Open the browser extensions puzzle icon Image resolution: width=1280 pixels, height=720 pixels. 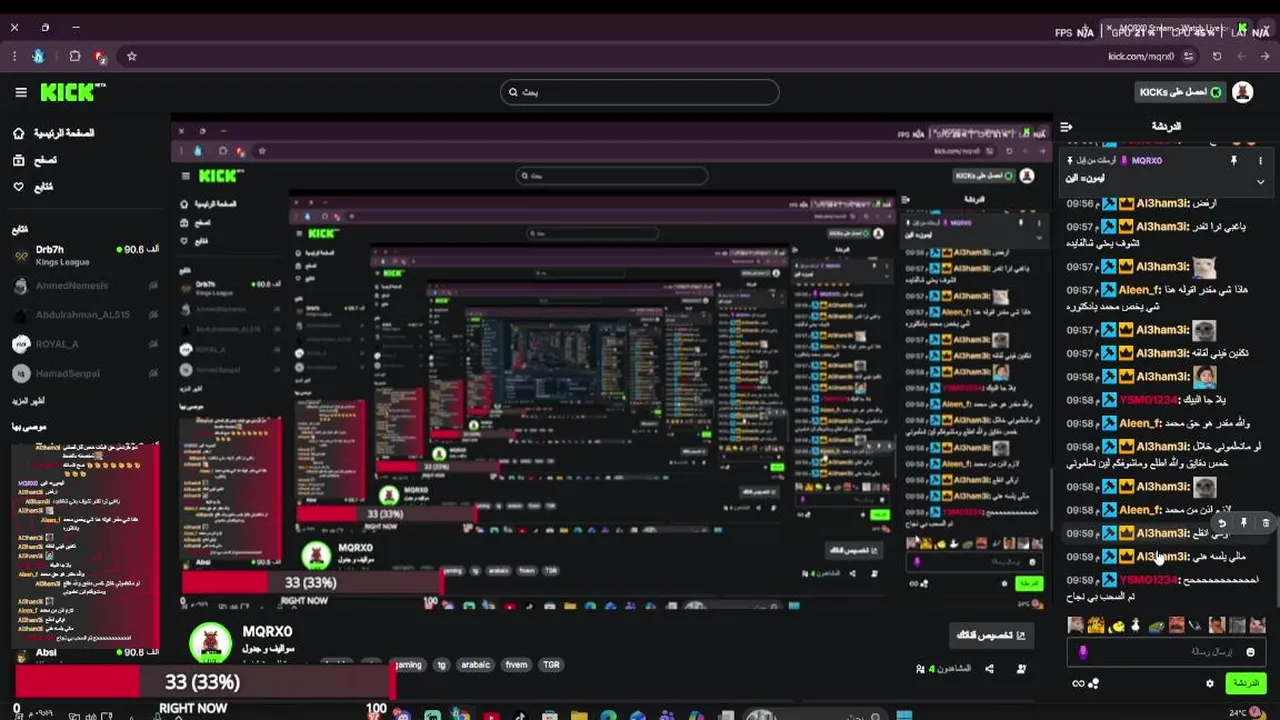click(75, 57)
